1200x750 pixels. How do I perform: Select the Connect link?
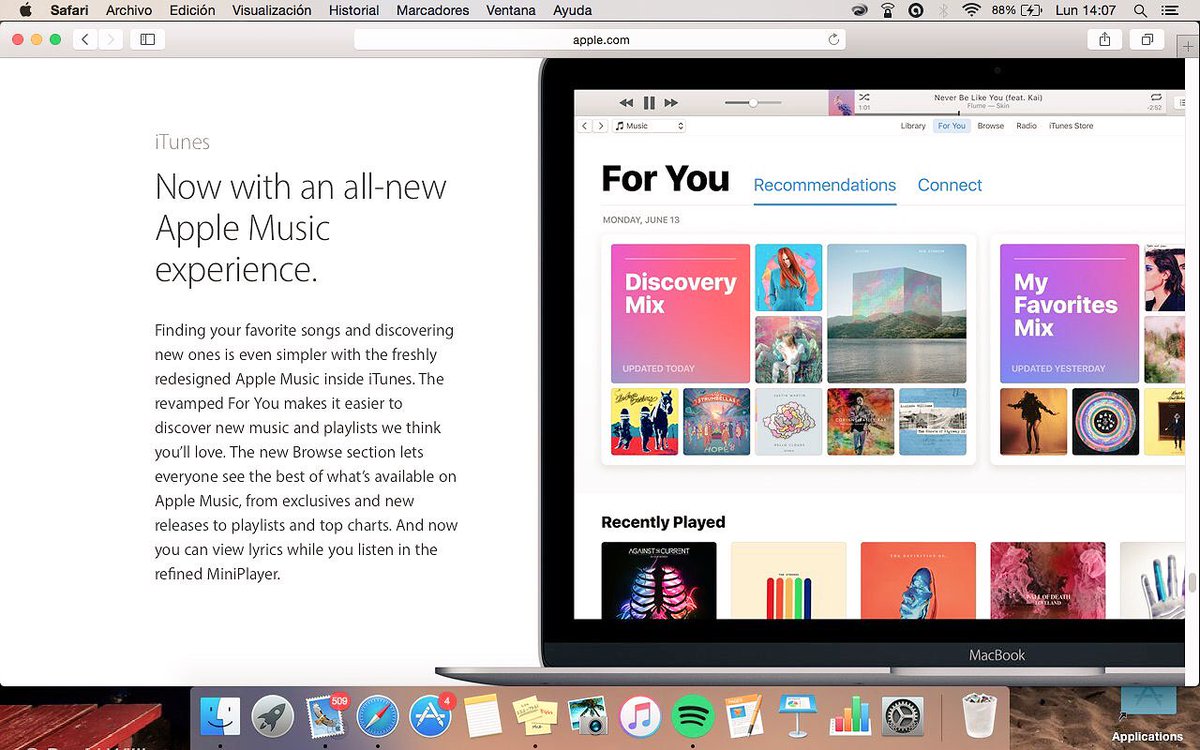click(x=950, y=185)
